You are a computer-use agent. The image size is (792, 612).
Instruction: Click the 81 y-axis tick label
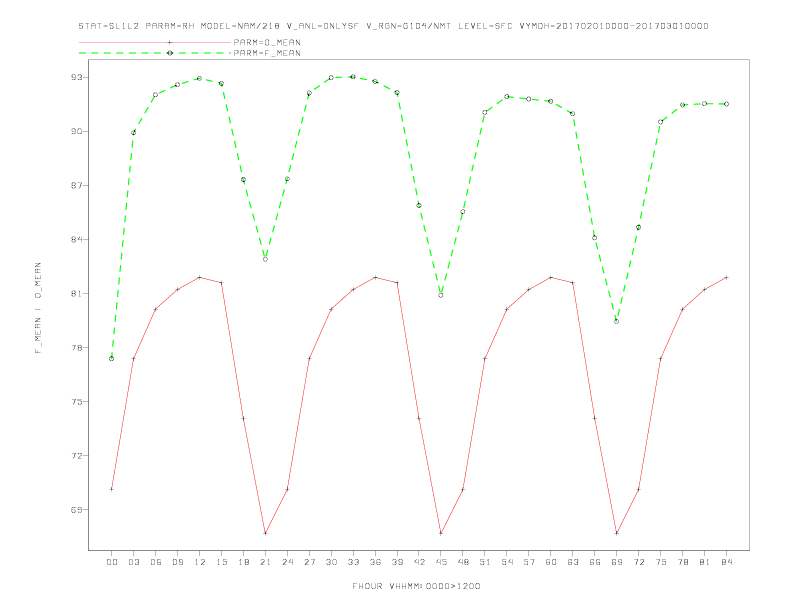click(77, 293)
